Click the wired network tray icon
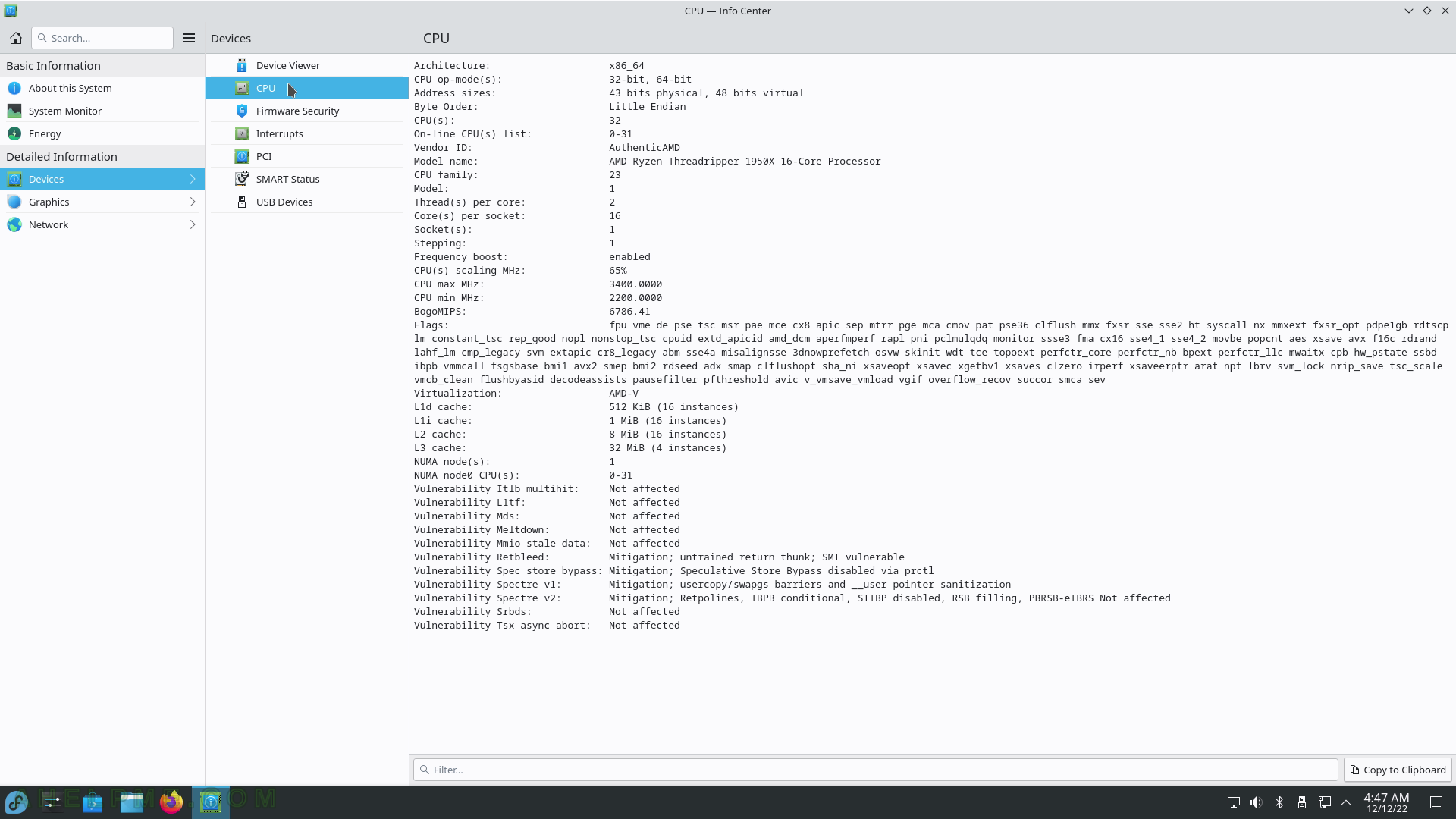1456x819 pixels. (x=1325, y=802)
